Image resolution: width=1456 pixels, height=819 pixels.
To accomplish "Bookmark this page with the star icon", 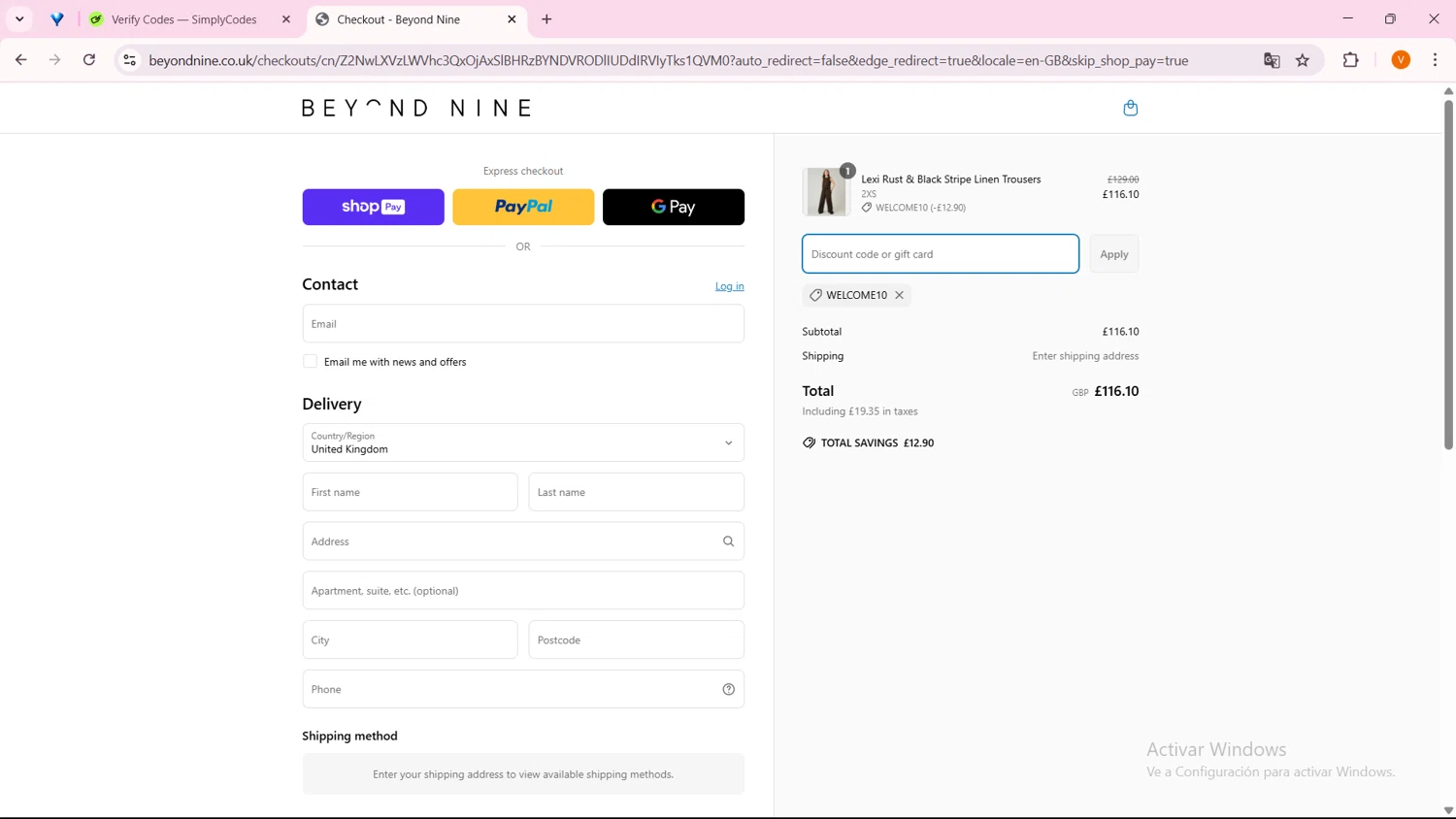I will (1303, 60).
